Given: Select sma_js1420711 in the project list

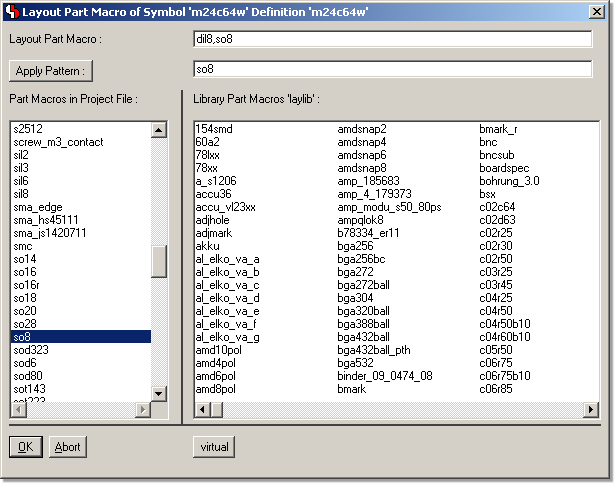Looking at the screenshot, I should 49,233.
